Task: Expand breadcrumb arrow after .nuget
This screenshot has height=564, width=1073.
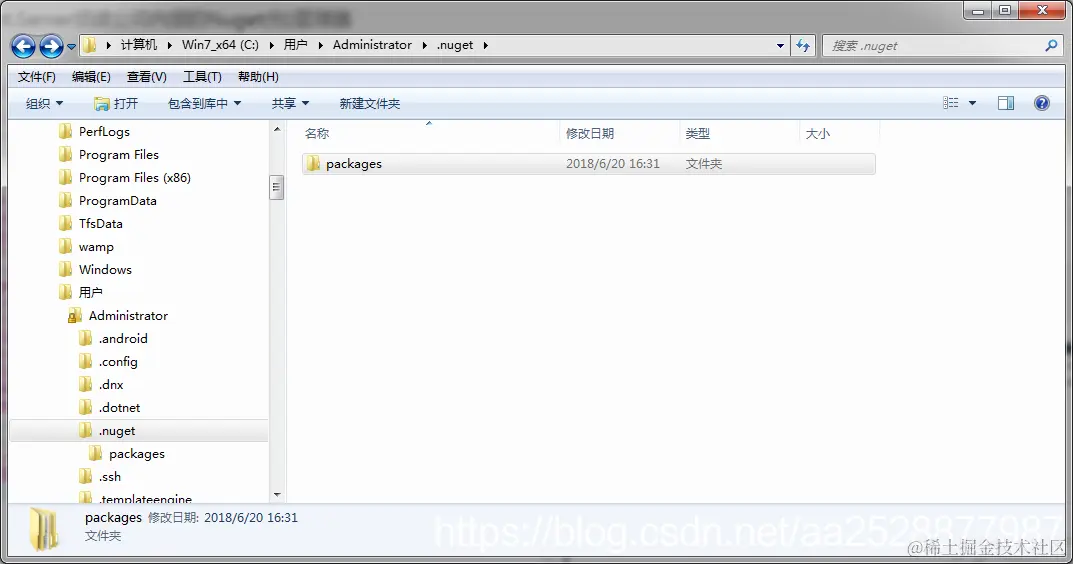Action: pos(486,45)
